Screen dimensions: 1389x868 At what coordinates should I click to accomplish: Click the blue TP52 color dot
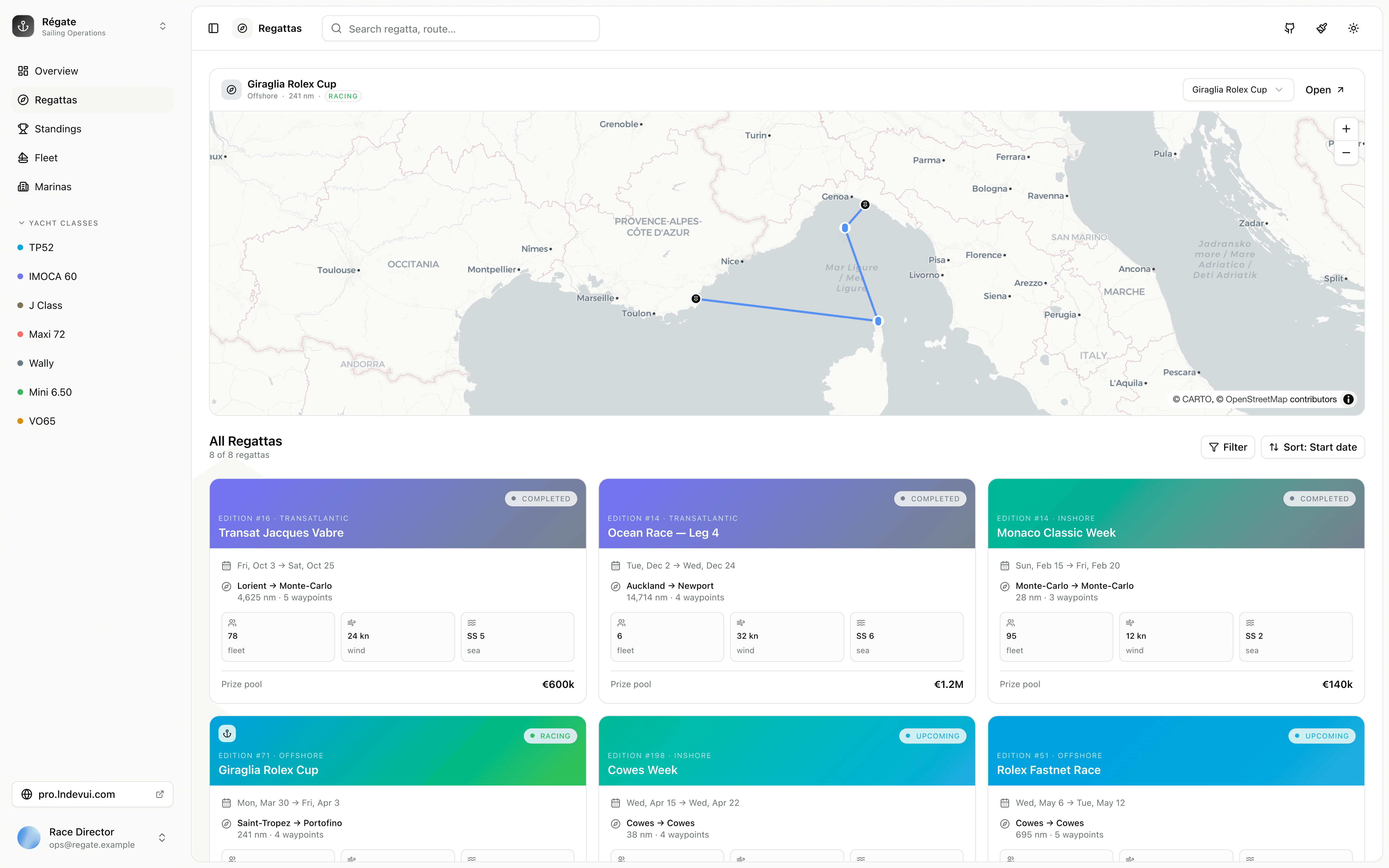click(20, 247)
